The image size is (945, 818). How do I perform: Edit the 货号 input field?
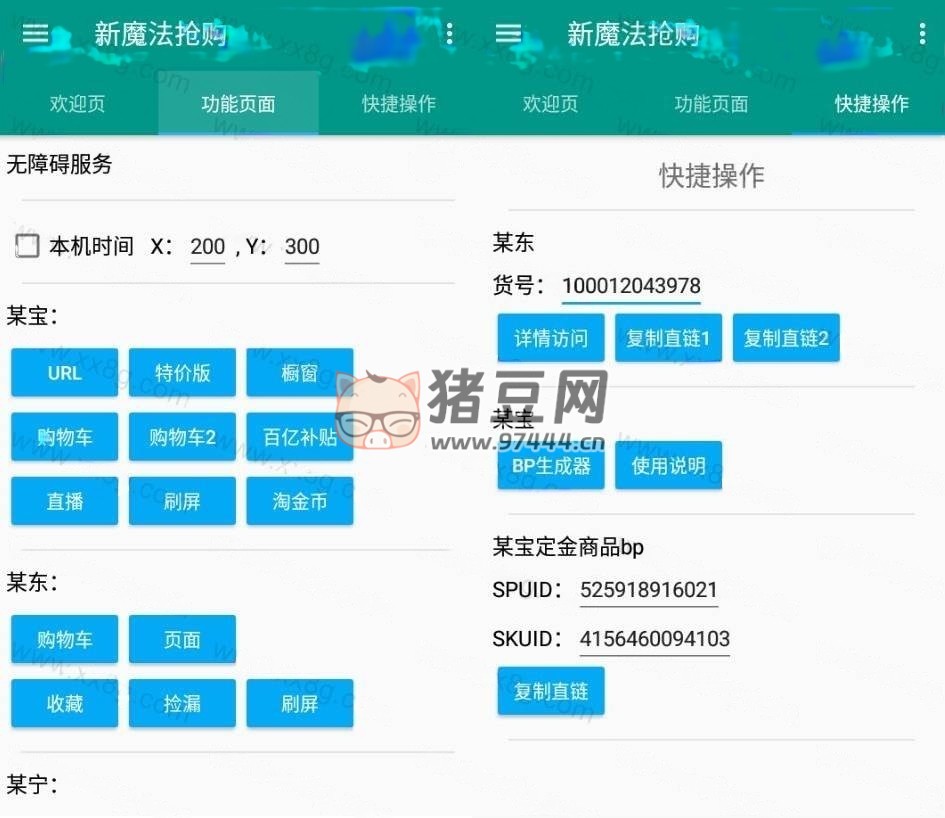pos(631,286)
